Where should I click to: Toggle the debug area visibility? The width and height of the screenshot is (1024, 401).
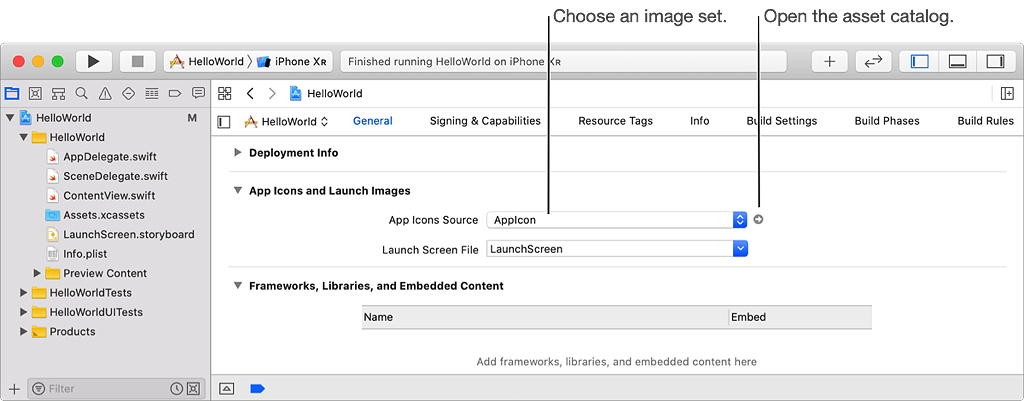point(957,61)
